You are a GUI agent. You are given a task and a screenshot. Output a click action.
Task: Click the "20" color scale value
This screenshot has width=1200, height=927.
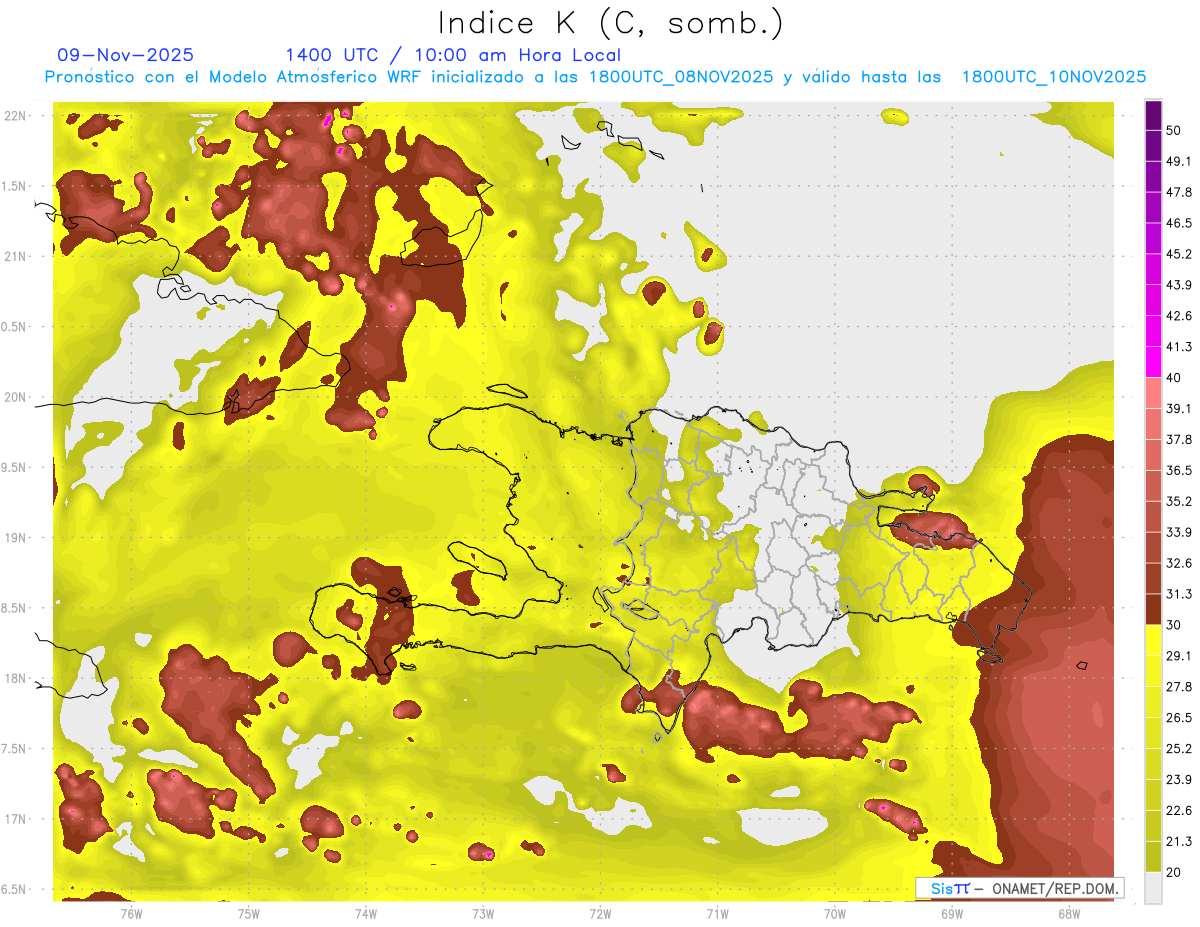pos(1174,872)
